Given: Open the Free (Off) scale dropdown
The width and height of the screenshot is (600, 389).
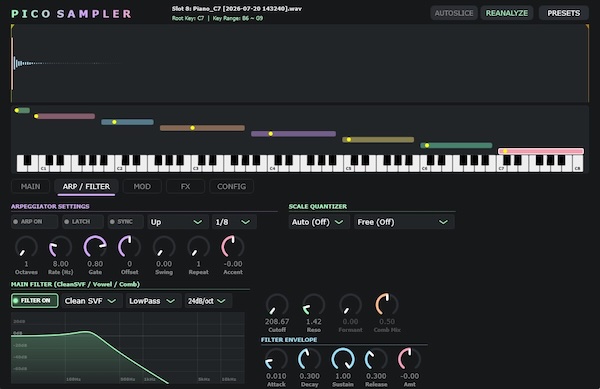Looking at the screenshot, I should pos(404,222).
